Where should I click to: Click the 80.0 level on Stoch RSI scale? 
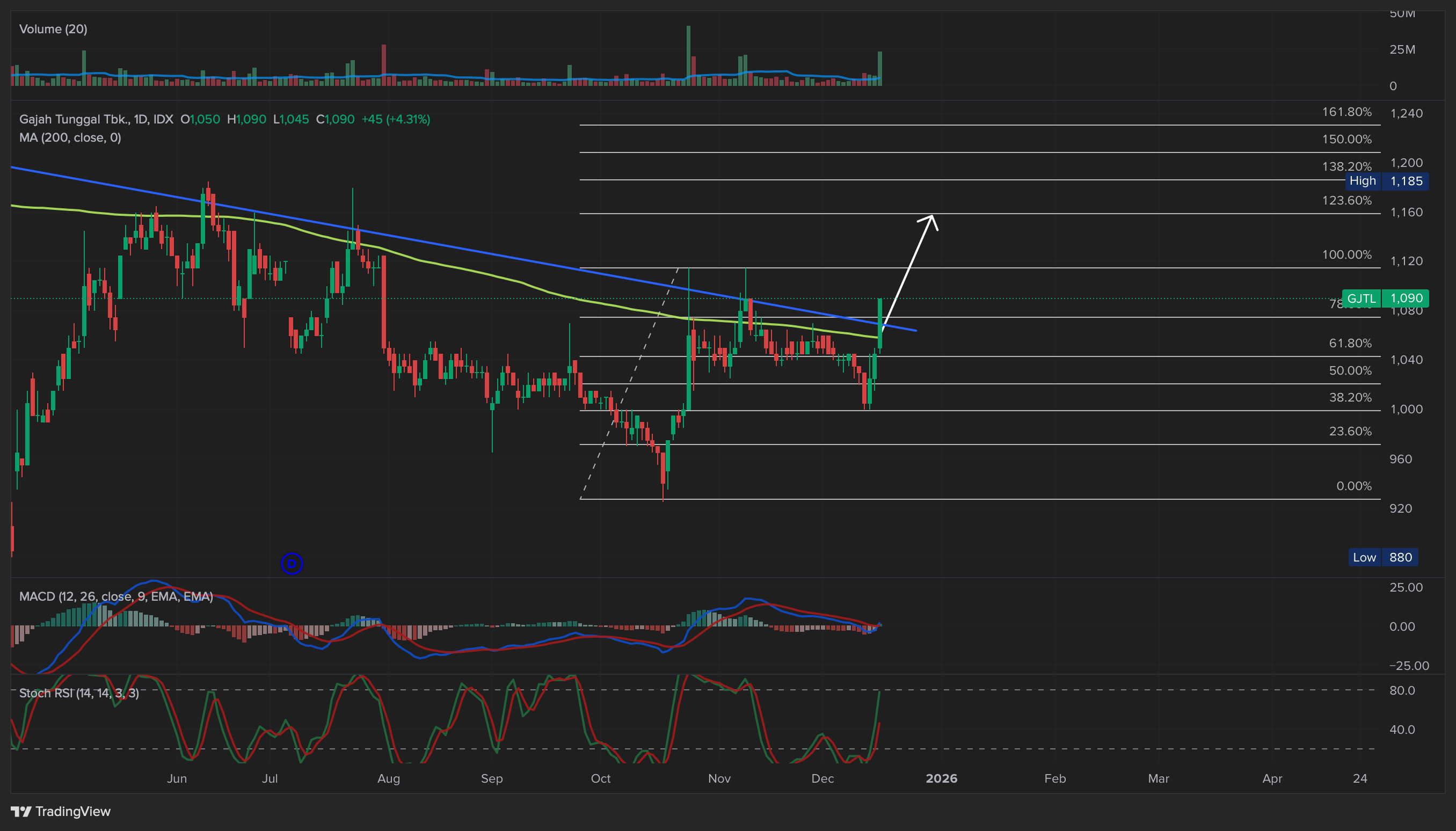click(x=1402, y=690)
